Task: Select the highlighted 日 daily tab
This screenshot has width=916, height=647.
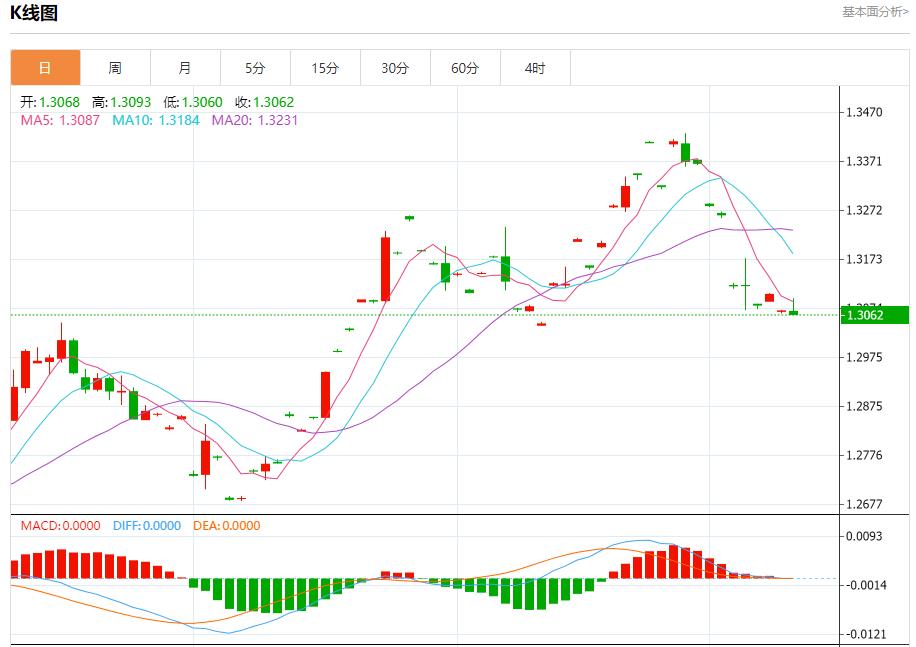Action: pos(45,68)
